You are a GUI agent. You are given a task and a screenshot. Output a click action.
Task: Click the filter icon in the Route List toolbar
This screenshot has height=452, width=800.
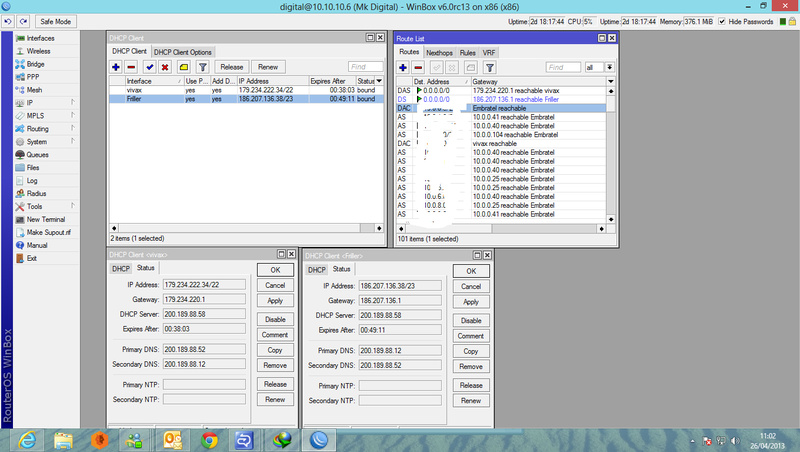tap(490, 67)
